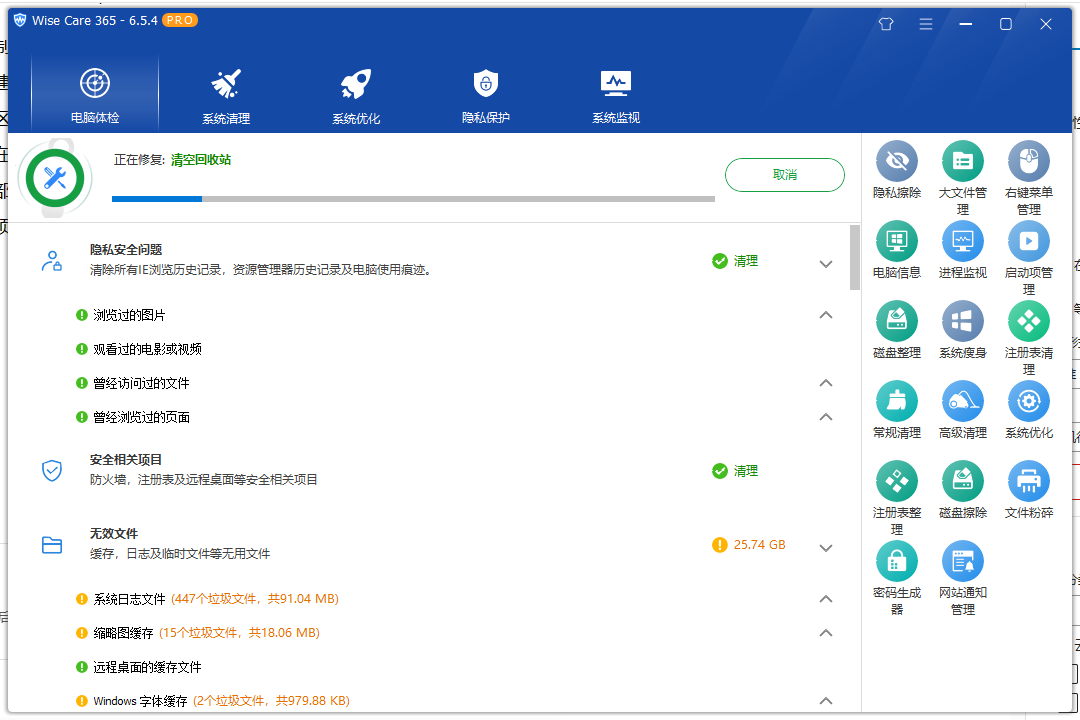Switch to the 系统优化 tab in top navigation

coord(356,96)
